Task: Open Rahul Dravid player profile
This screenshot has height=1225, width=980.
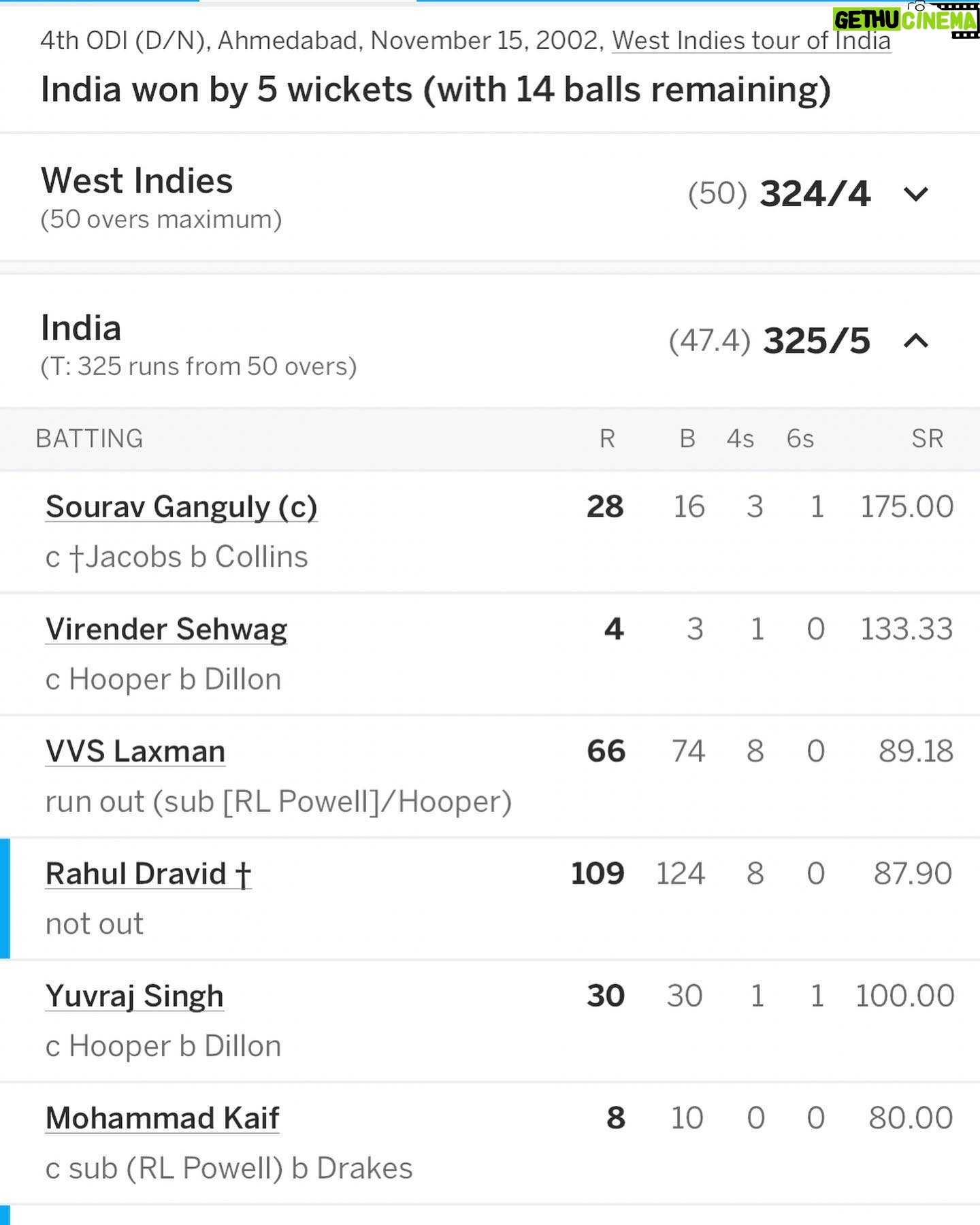Action: coord(148,874)
